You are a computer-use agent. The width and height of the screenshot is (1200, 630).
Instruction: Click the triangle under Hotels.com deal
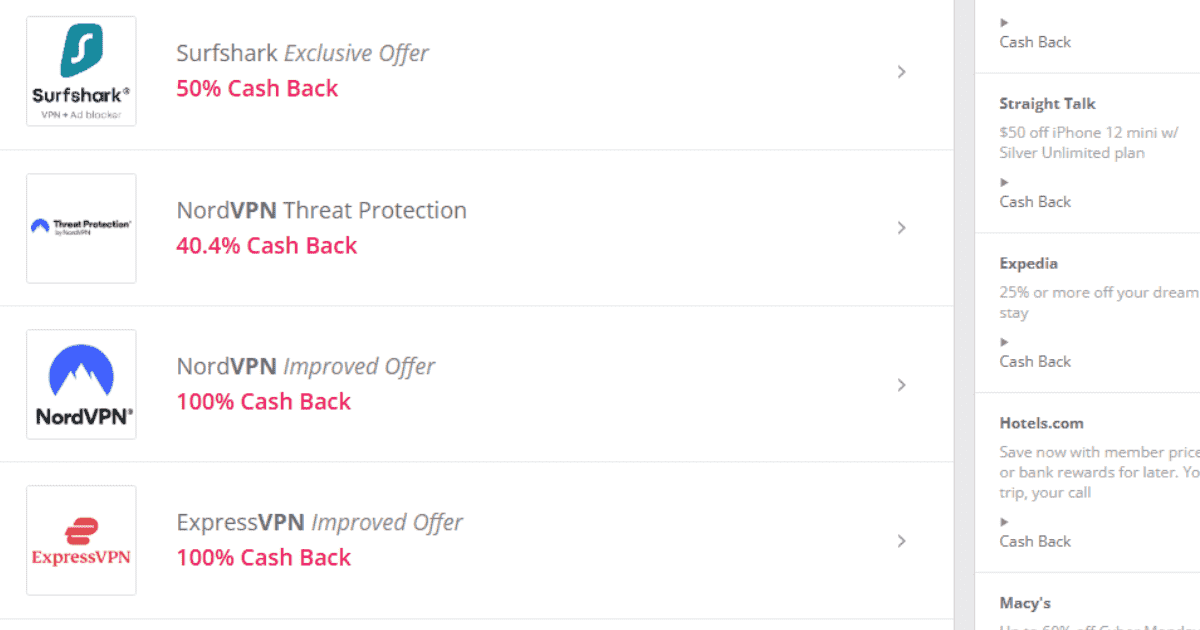coord(1005,522)
